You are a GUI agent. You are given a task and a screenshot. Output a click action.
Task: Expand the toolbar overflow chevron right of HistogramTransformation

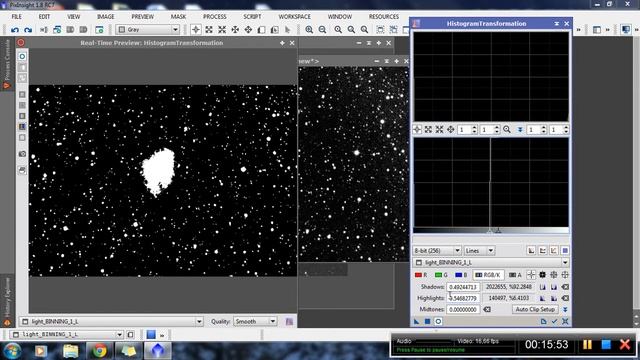click(x=578, y=30)
